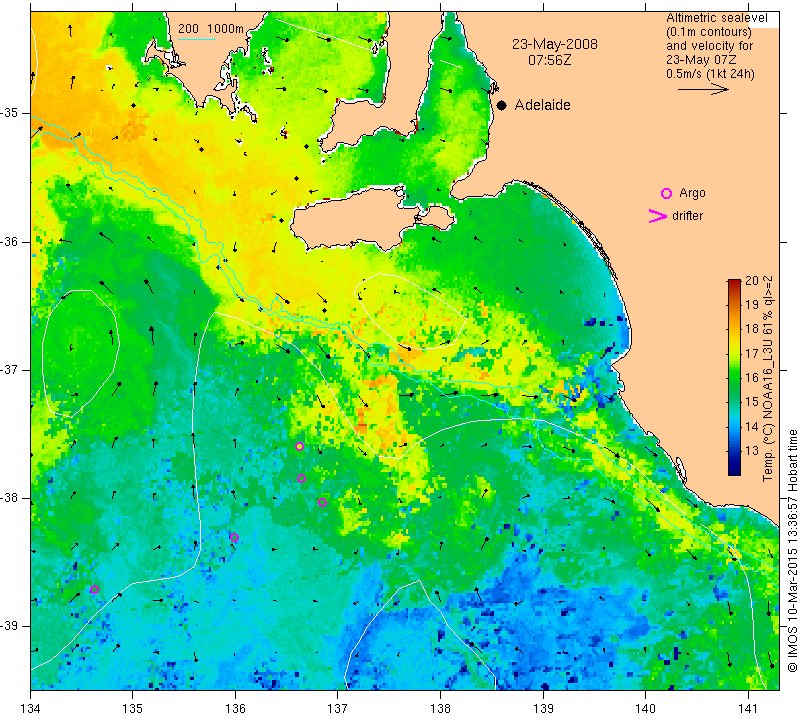800x720 pixels.
Task: Click the colorbar value 20
Action: (752, 281)
